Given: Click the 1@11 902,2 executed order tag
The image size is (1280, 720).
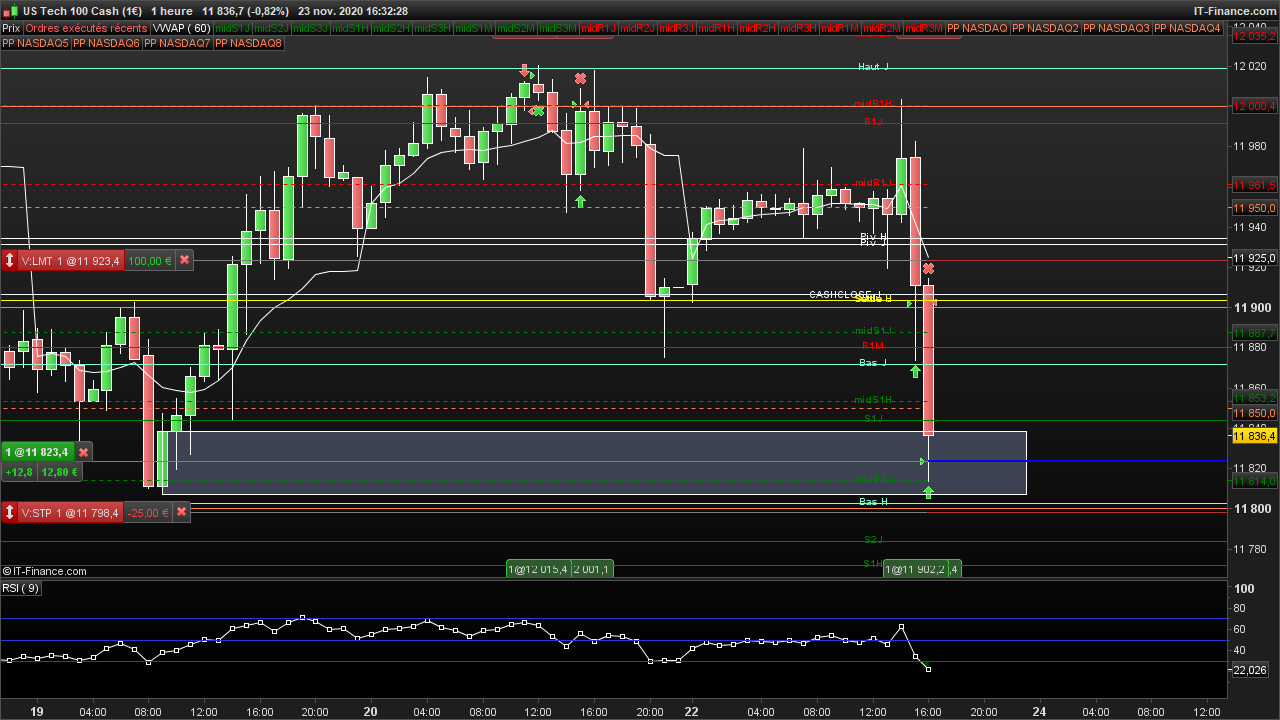Looking at the screenshot, I should [x=915, y=569].
